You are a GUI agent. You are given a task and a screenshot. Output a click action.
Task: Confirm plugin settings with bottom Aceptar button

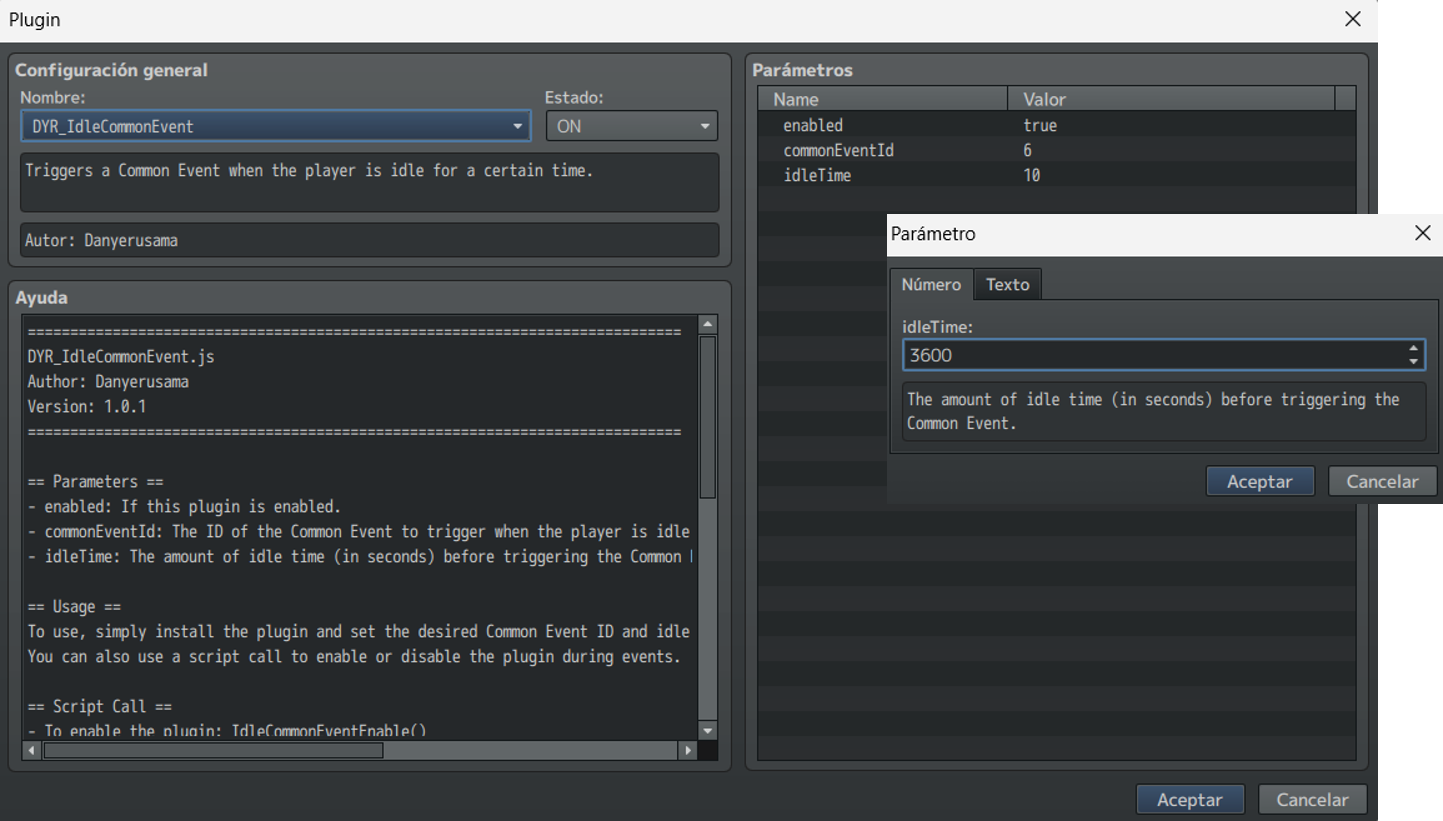(x=1189, y=799)
